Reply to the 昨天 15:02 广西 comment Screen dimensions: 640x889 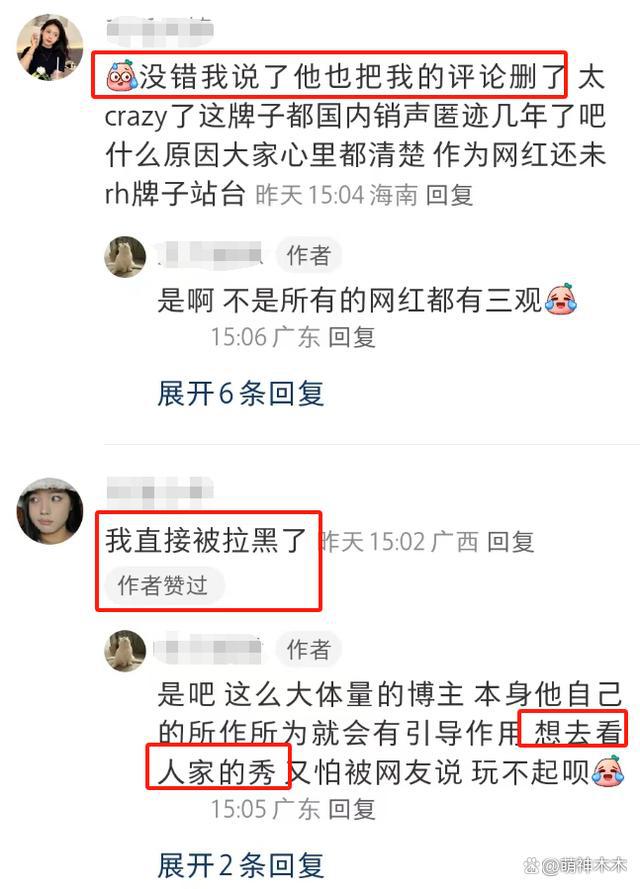[510, 542]
